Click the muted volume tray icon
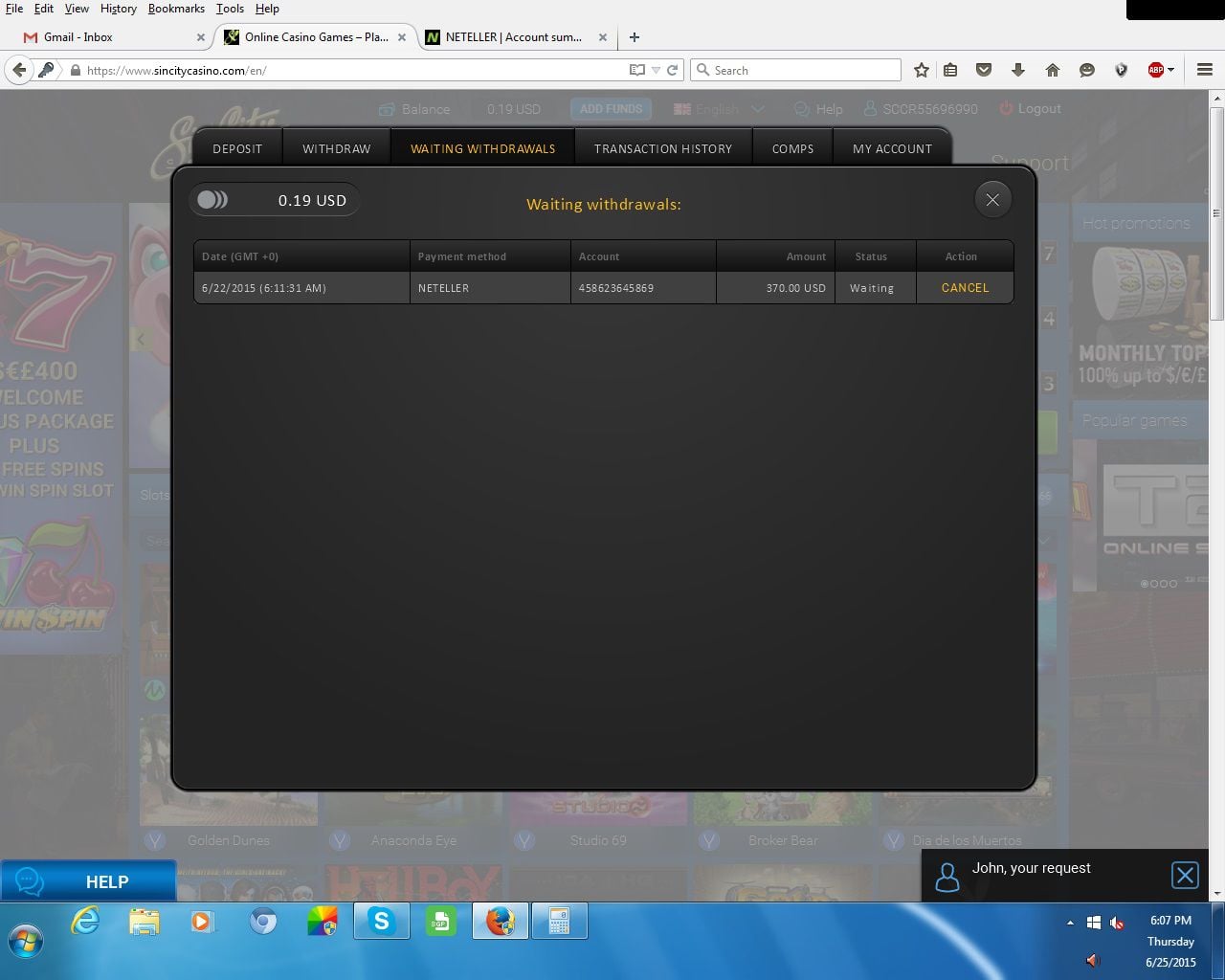 pos(1117,923)
